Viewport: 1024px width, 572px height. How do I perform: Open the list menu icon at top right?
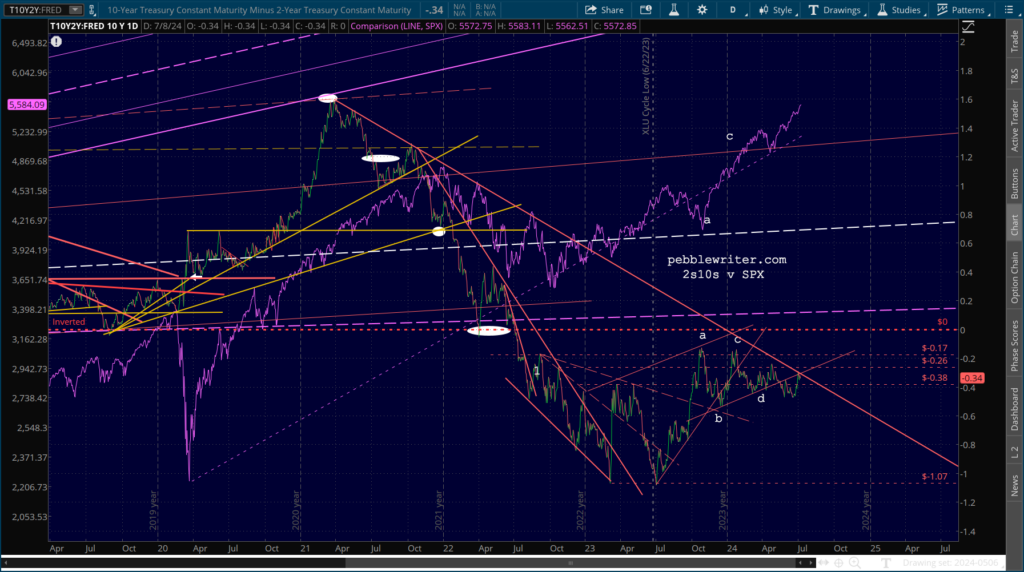(x=1009, y=10)
